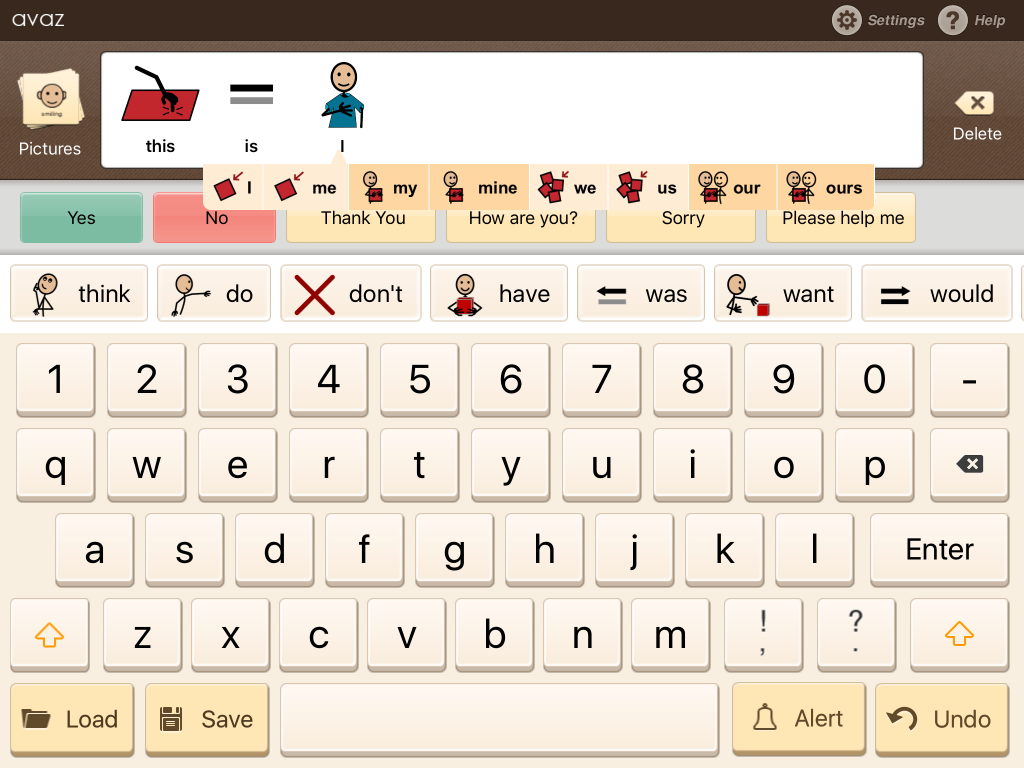Tap the right shift arrow key
1024x768 pixels.
point(959,634)
